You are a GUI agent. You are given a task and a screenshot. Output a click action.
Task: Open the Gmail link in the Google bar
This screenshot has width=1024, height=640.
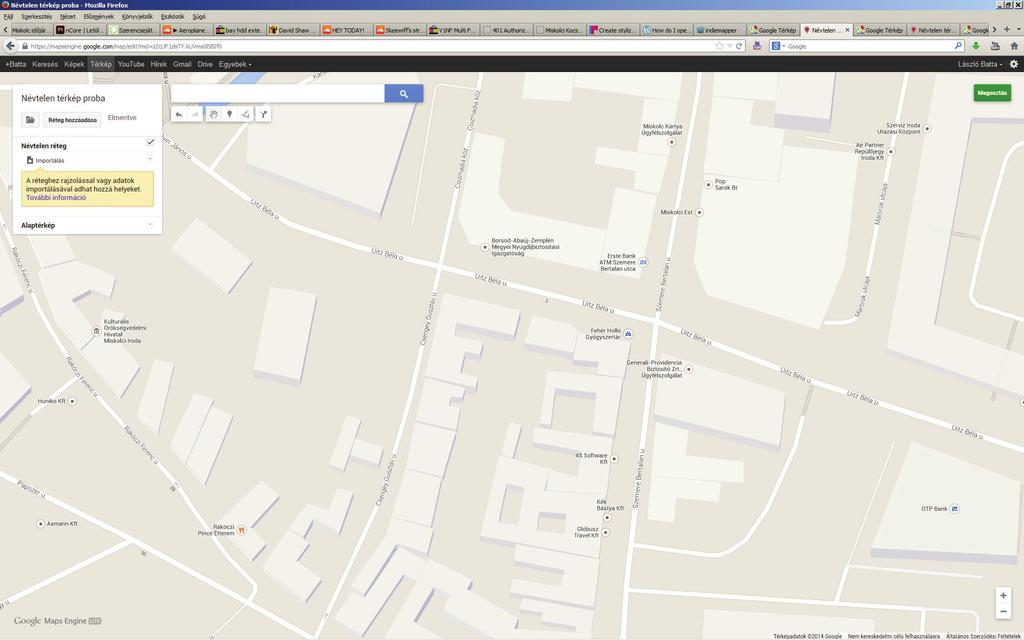click(182, 64)
